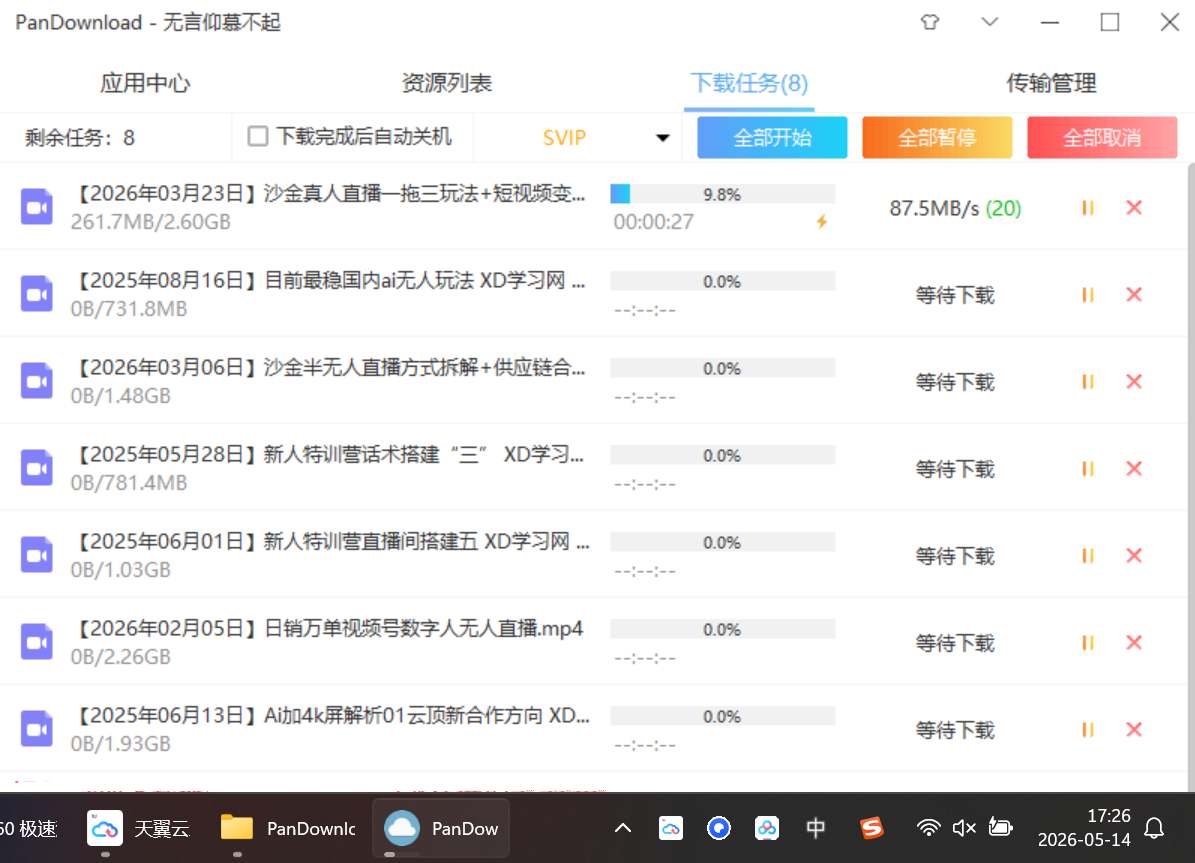Open the cloud drive tray icon
The height and width of the screenshot is (863, 1195).
671,828
